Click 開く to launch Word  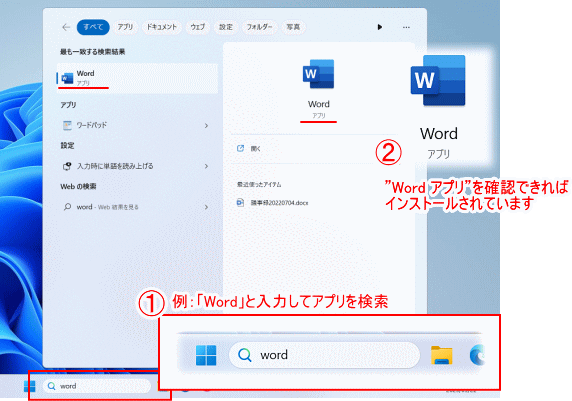[x=249, y=149]
